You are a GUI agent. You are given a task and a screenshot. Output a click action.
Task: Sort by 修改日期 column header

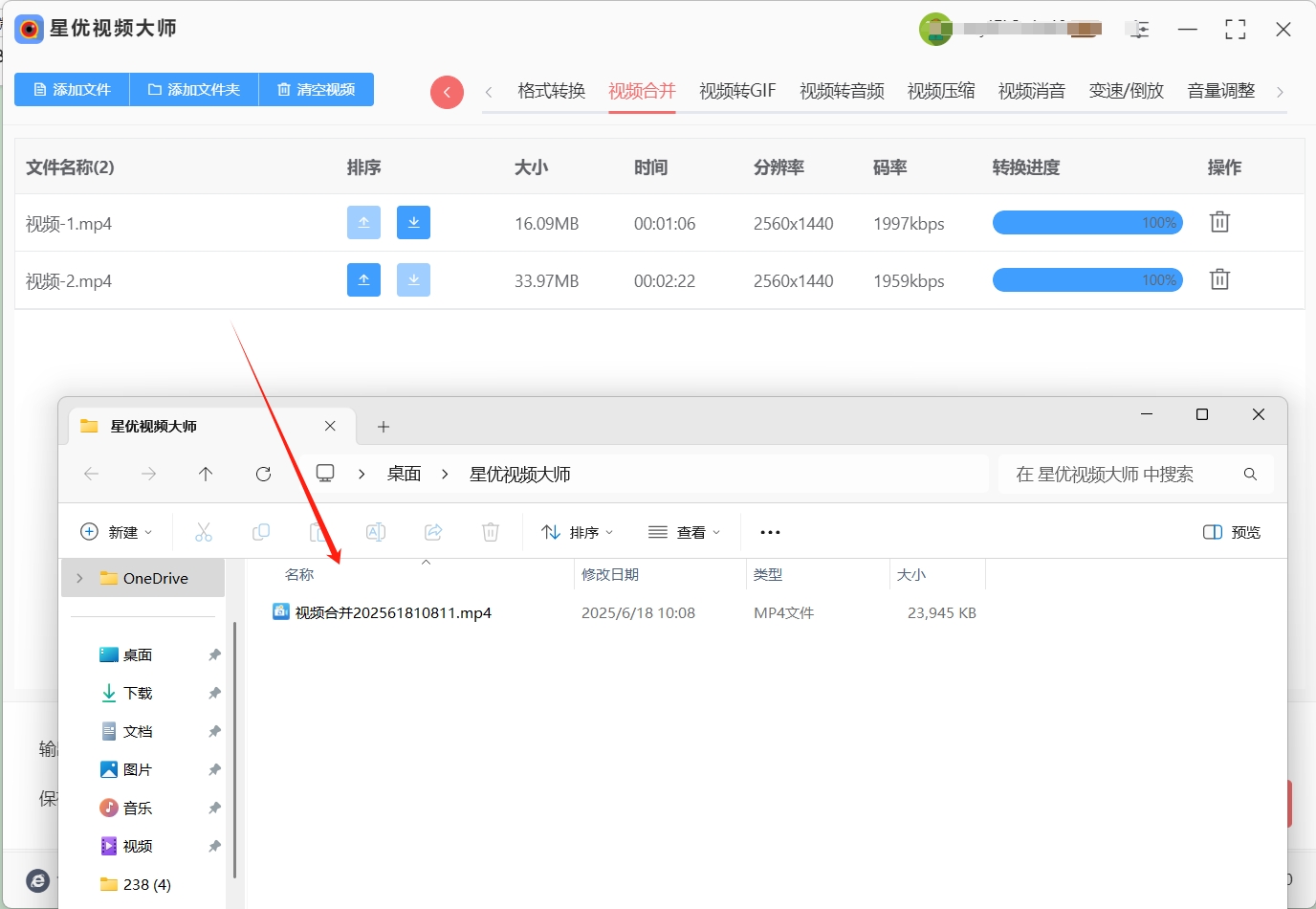(610, 574)
